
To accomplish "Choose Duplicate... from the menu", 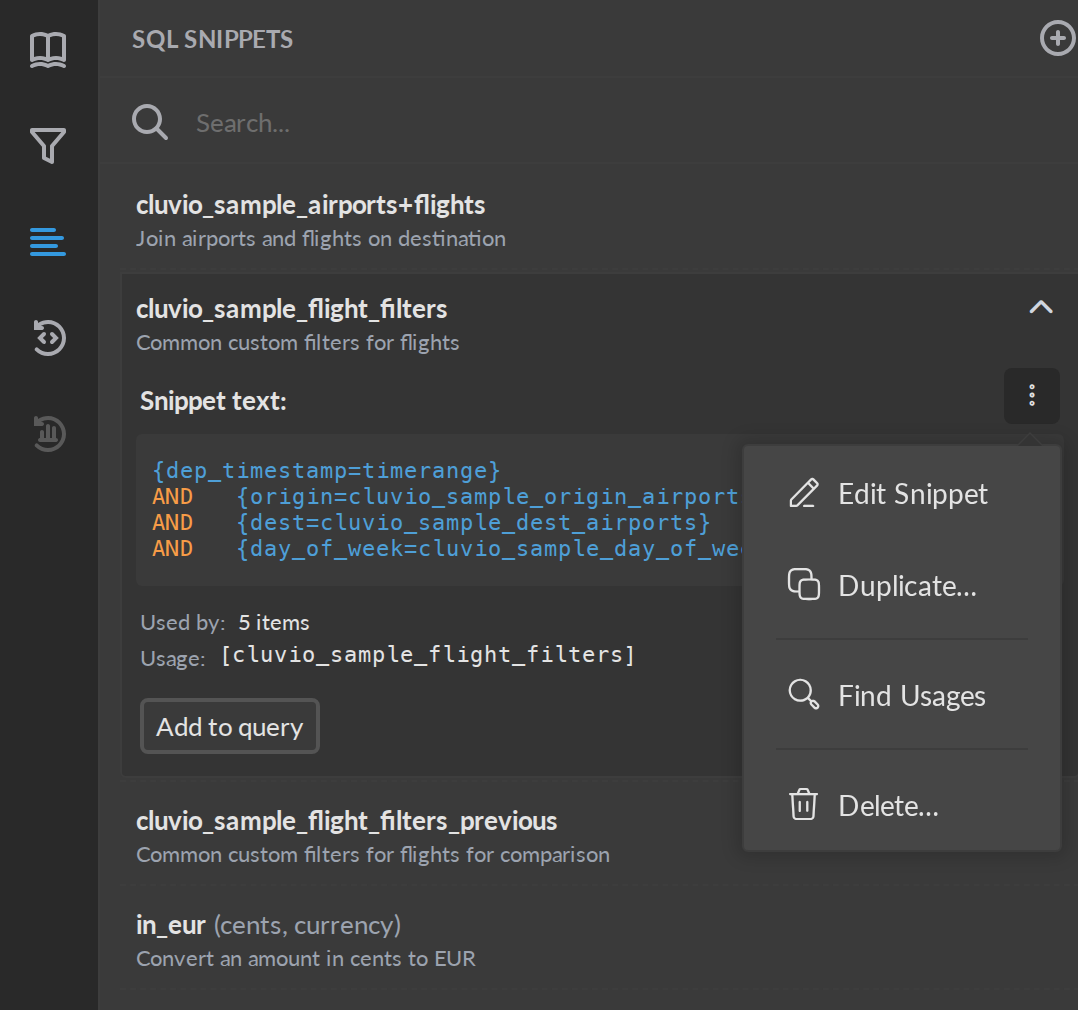I will [x=901, y=586].
